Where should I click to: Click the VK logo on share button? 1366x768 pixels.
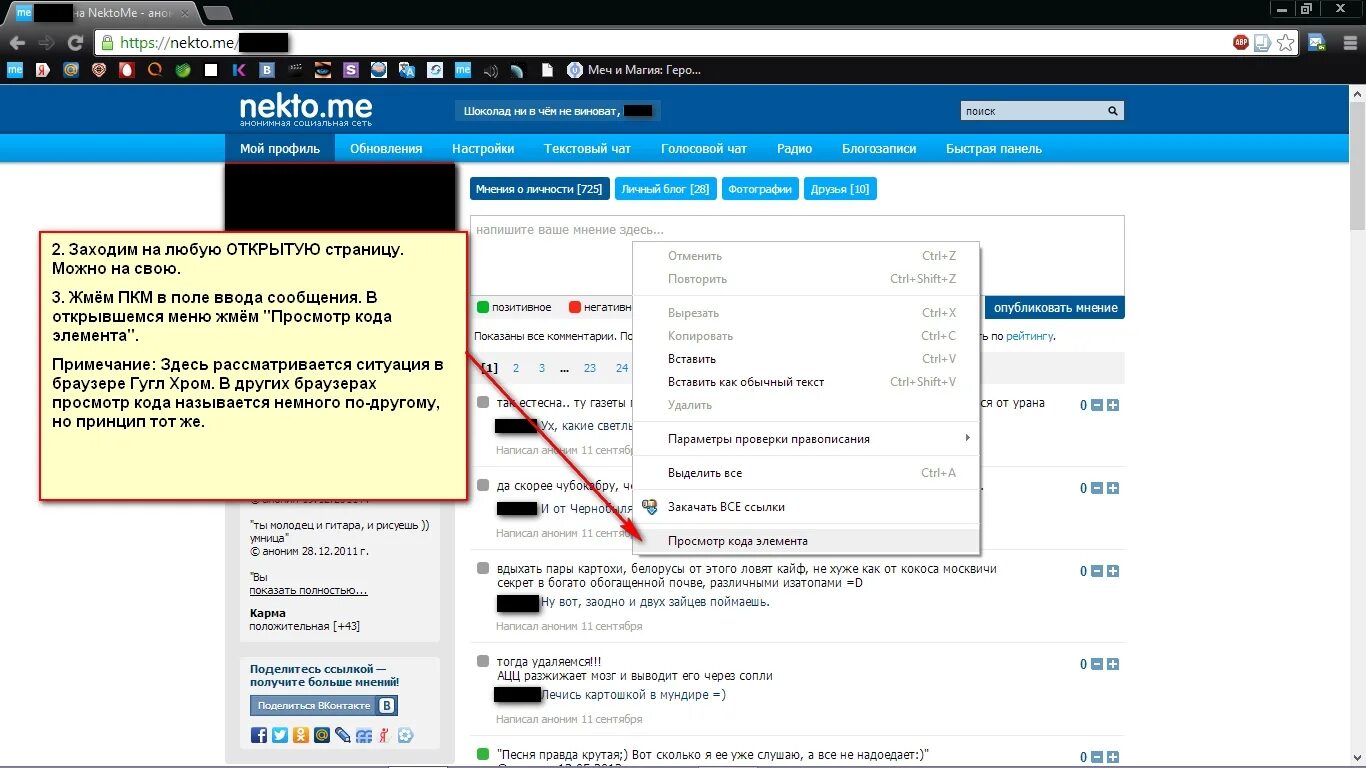(386, 706)
